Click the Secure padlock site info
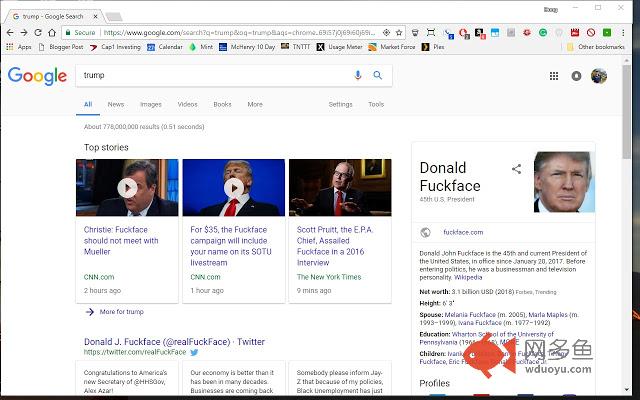640x400 pixels. point(80,32)
